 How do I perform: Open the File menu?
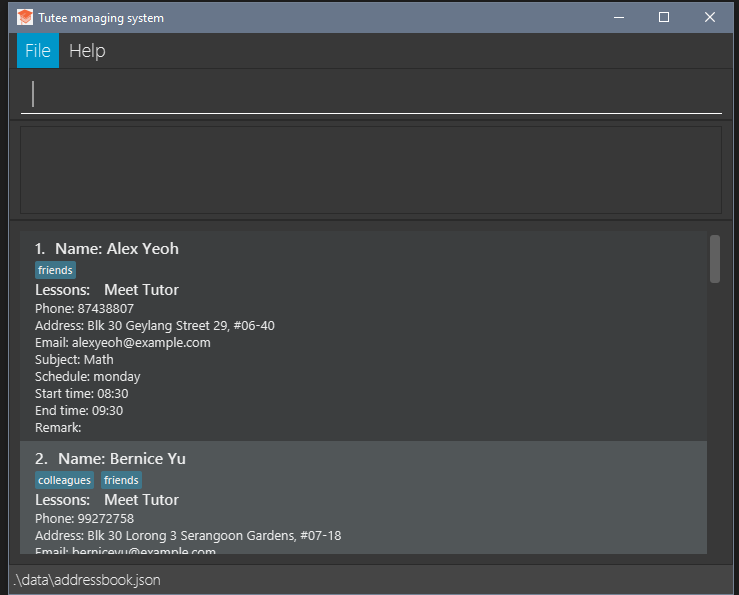pos(38,51)
